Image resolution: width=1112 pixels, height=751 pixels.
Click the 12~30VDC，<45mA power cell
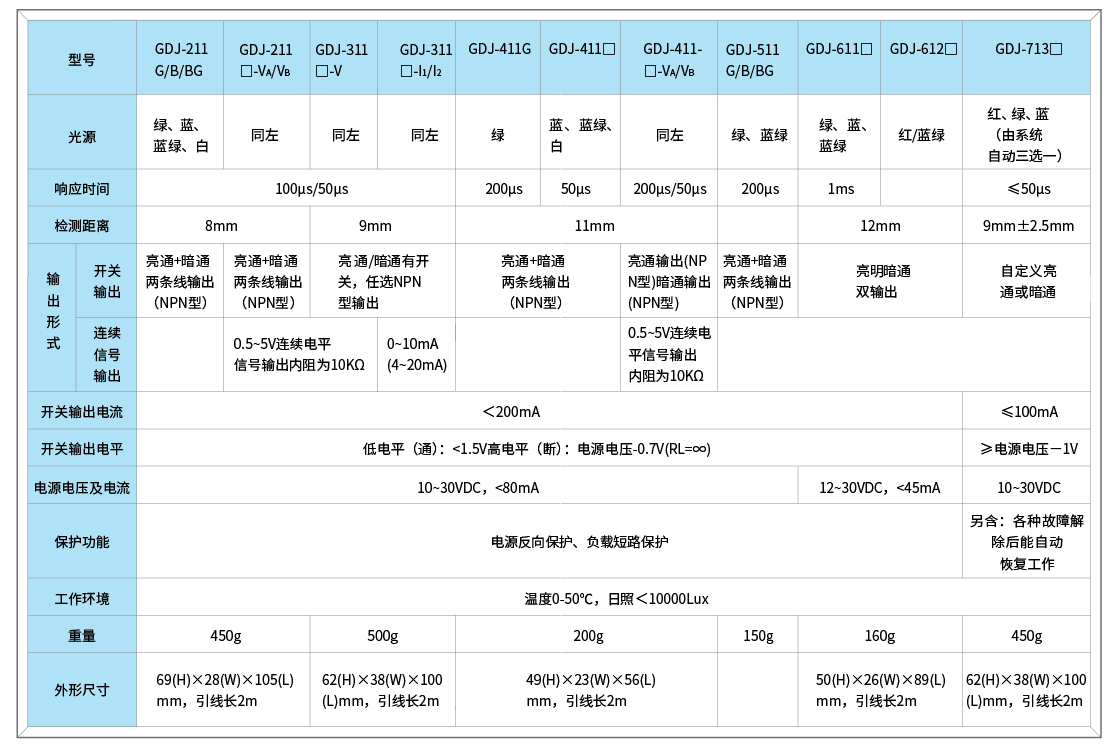point(880,488)
